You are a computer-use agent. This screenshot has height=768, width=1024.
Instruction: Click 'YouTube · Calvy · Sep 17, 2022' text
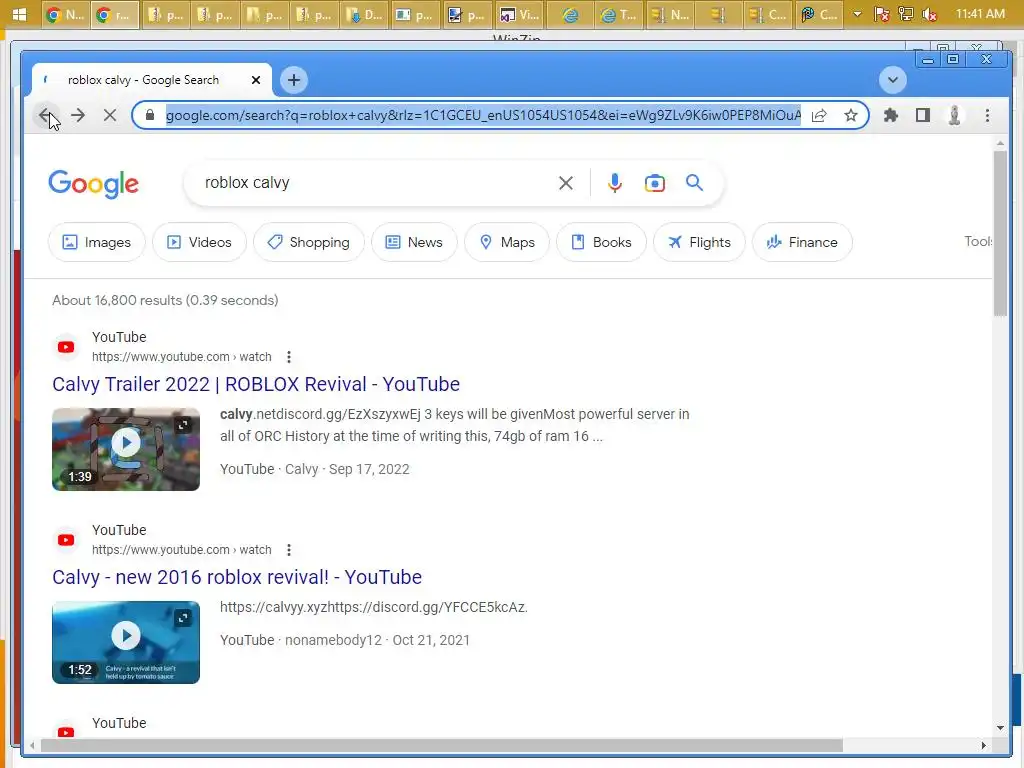315,469
